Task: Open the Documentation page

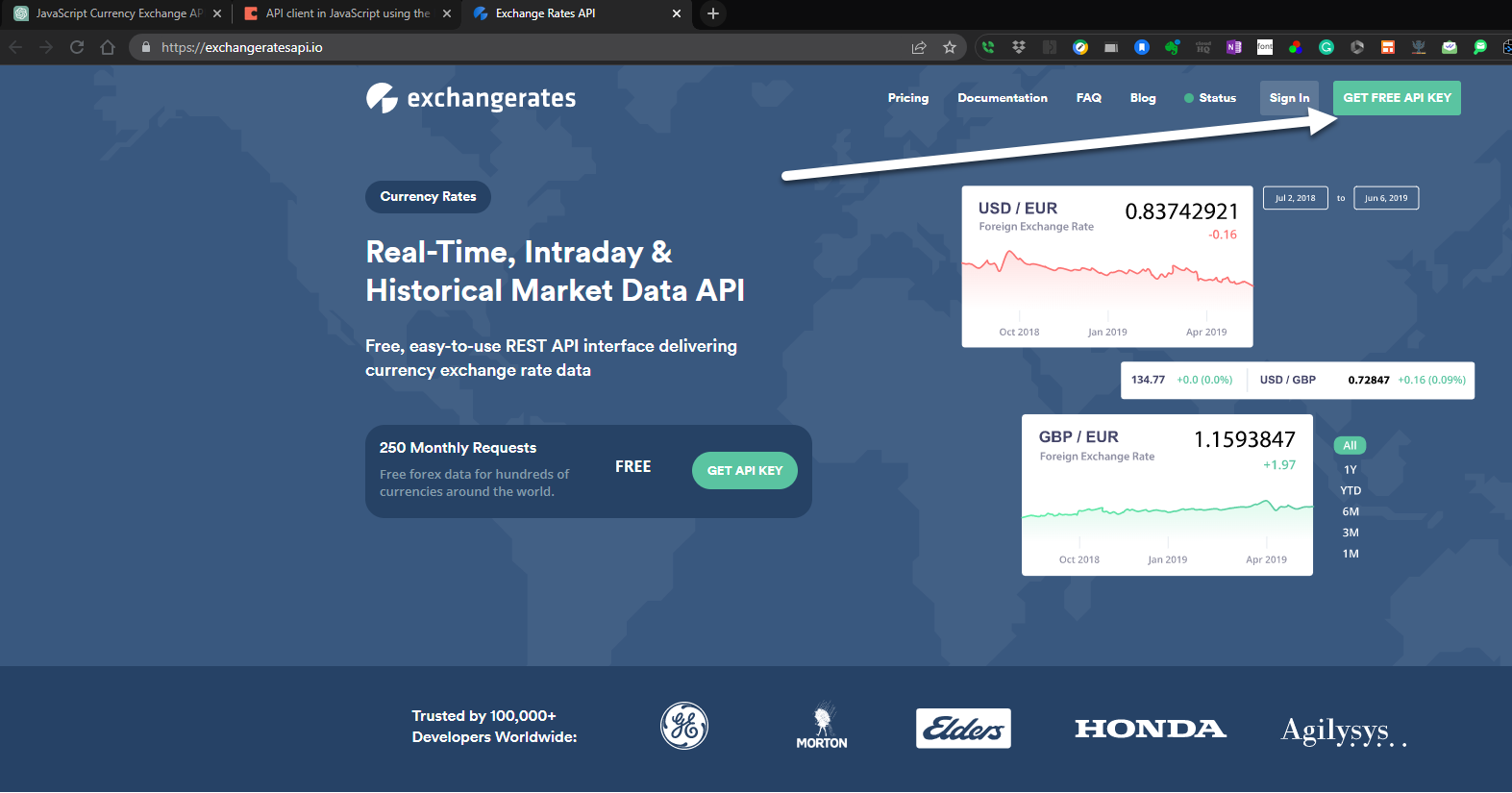Action: [x=1003, y=98]
